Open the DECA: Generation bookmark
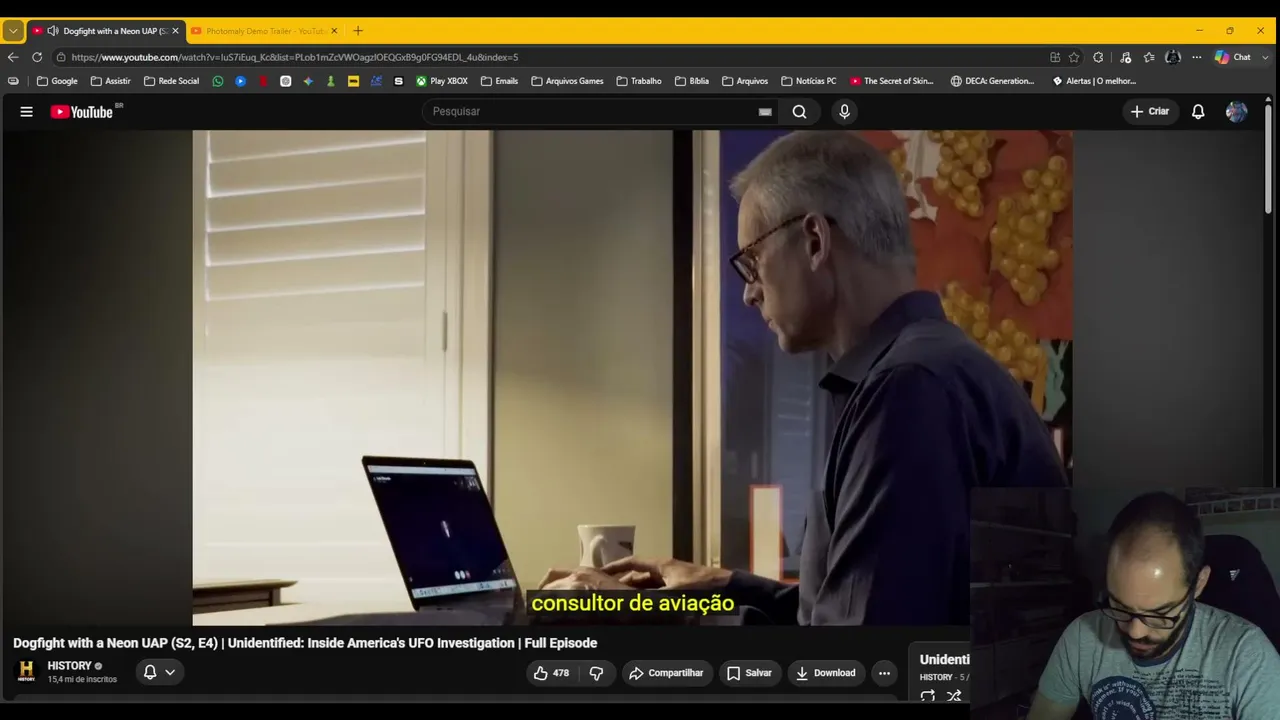 [x=993, y=81]
